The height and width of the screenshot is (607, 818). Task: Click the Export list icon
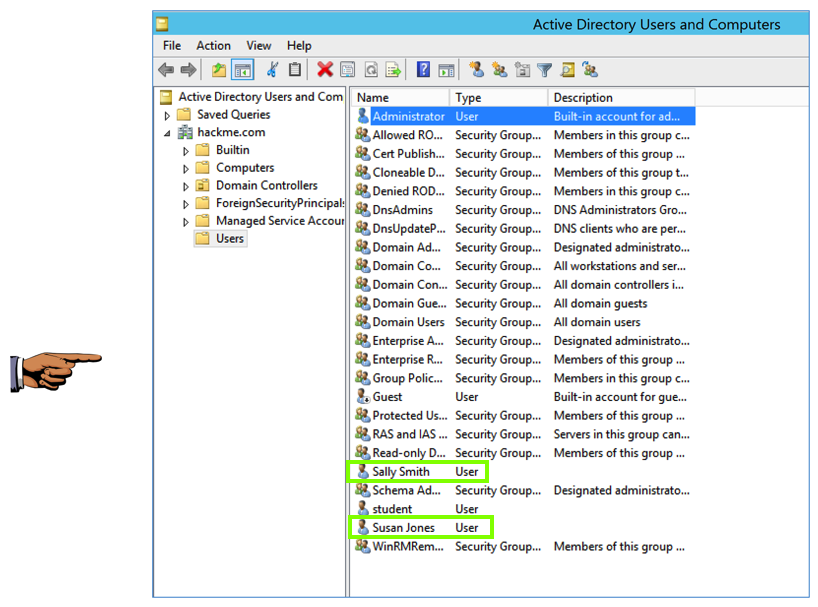tap(393, 70)
